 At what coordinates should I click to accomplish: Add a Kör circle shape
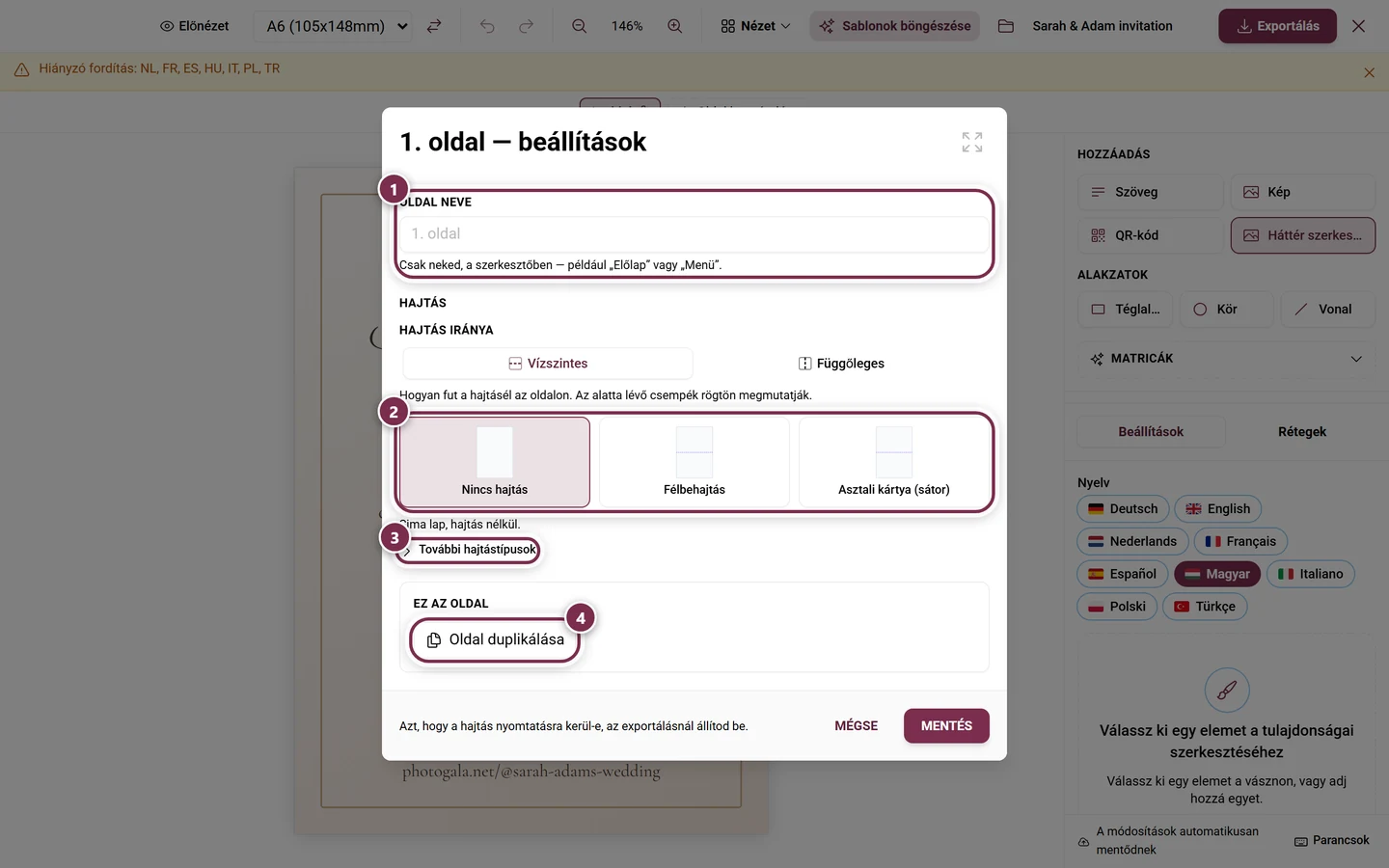click(x=1227, y=310)
